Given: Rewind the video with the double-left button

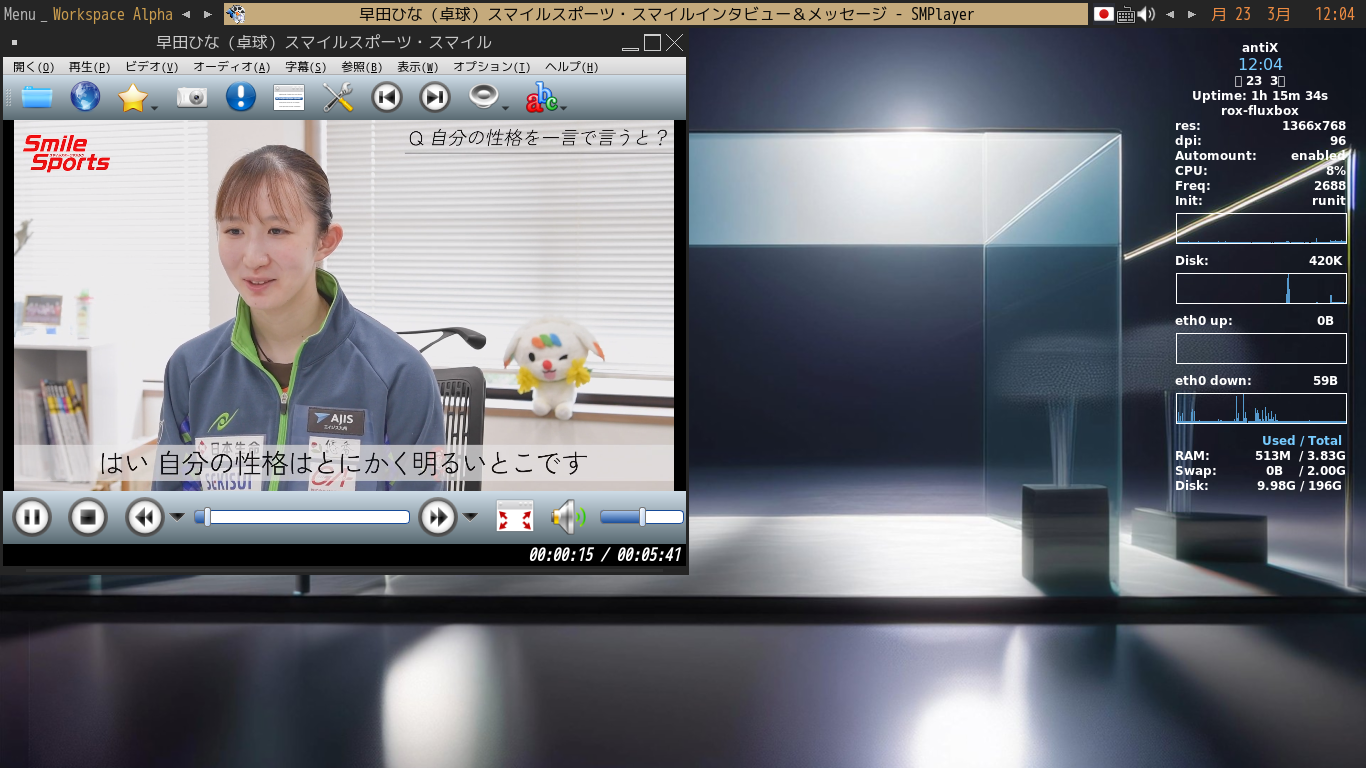Looking at the screenshot, I should click(145, 517).
